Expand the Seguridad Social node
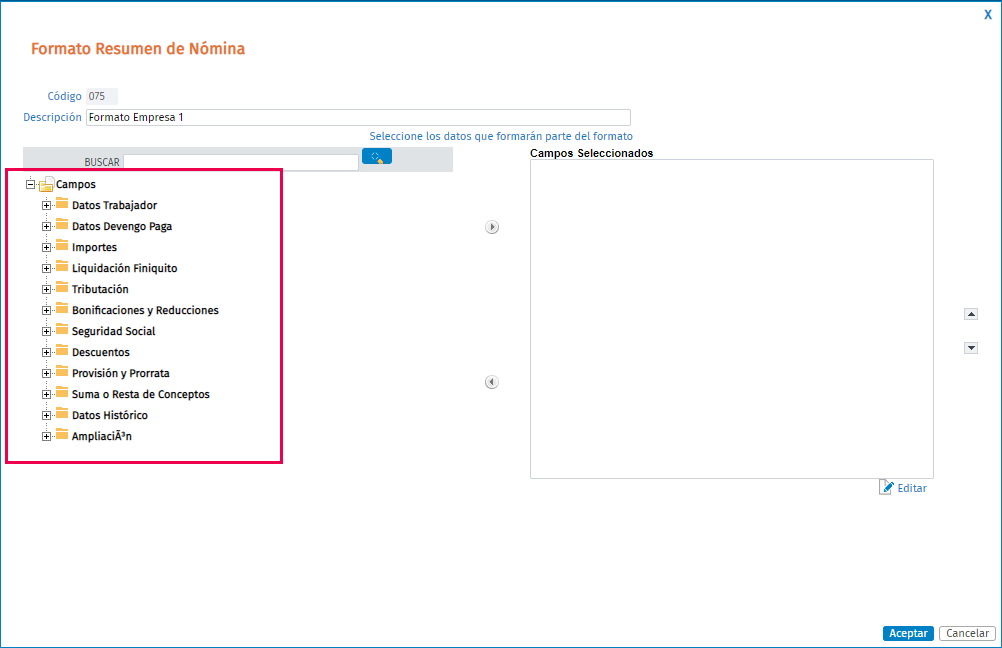Viewport: 1002px width, 648px height. [46, 331]
